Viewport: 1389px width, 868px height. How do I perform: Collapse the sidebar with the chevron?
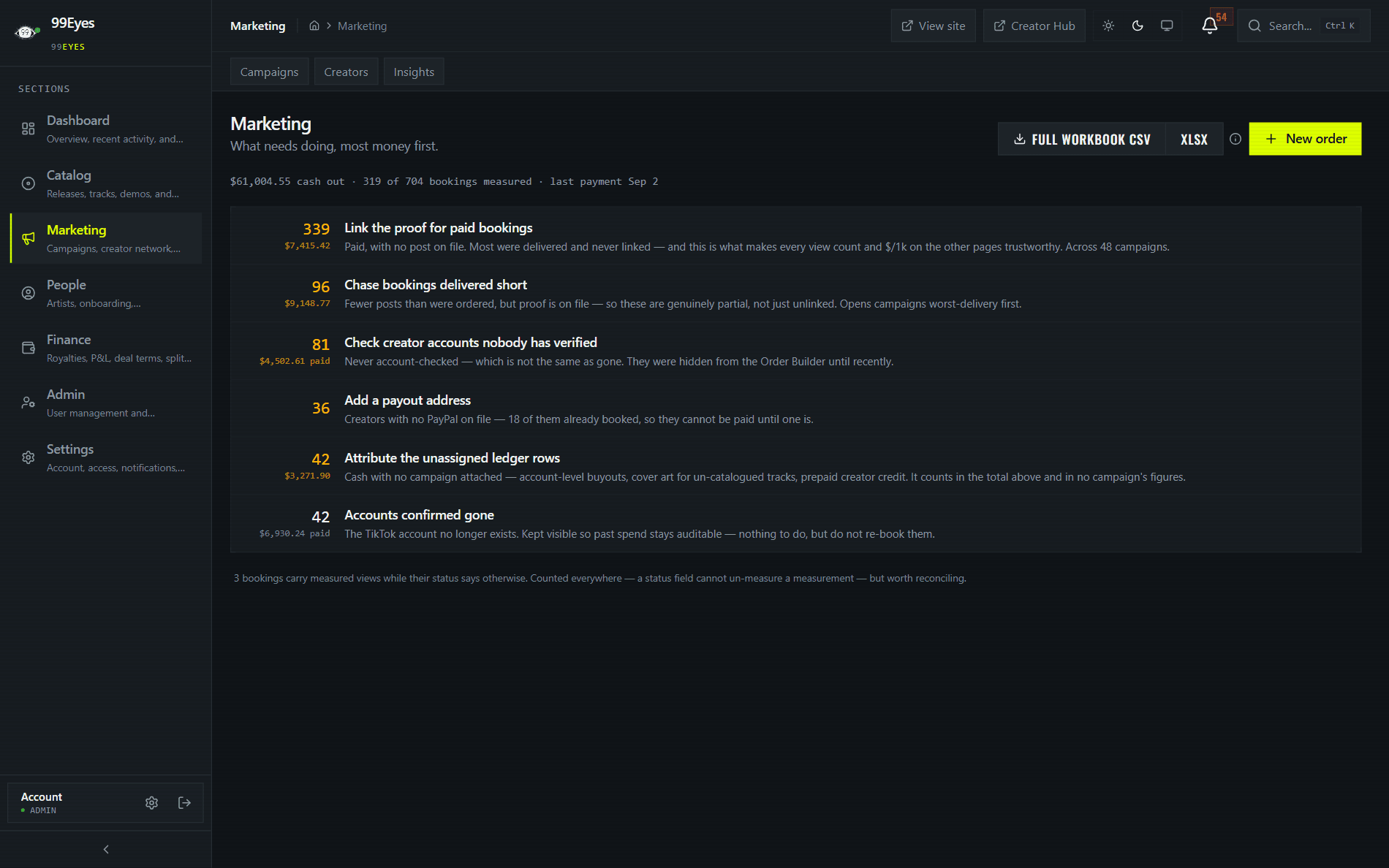coord(106,849)
